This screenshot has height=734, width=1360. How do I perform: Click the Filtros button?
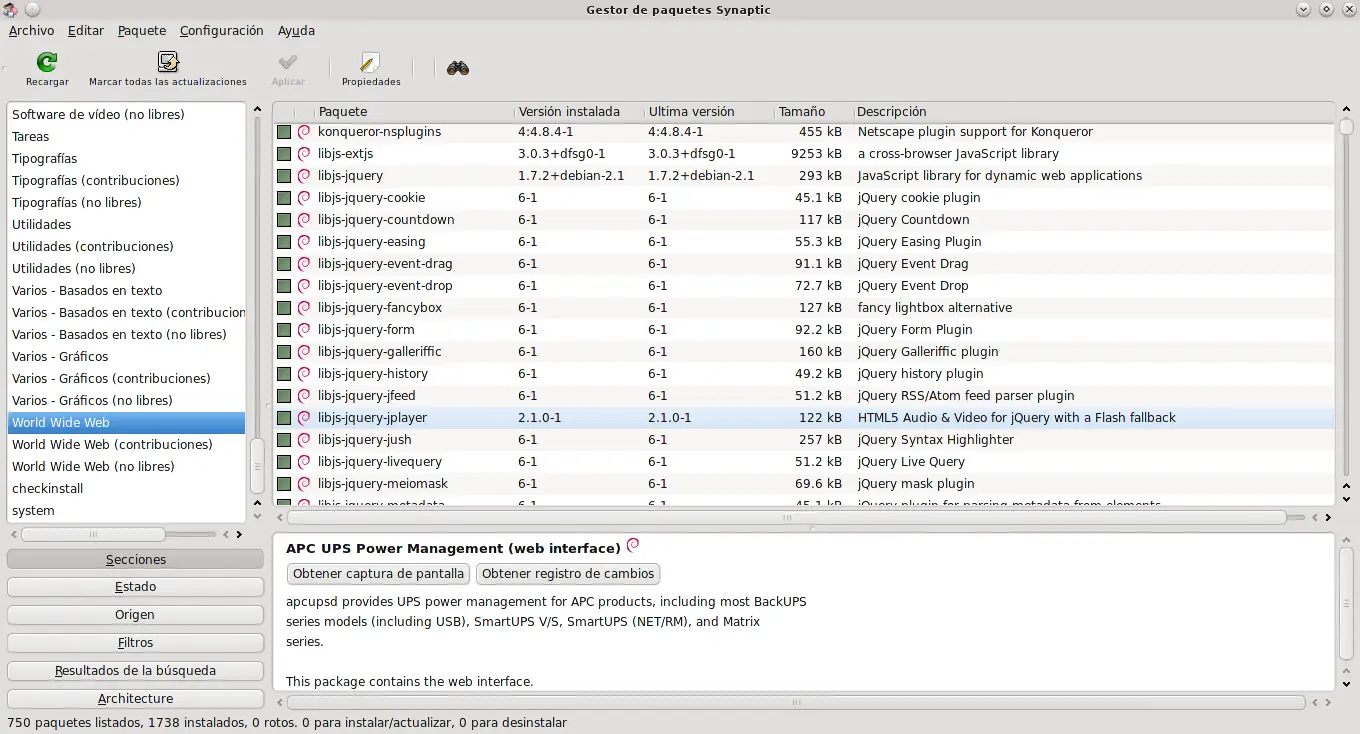coord(135,643)
